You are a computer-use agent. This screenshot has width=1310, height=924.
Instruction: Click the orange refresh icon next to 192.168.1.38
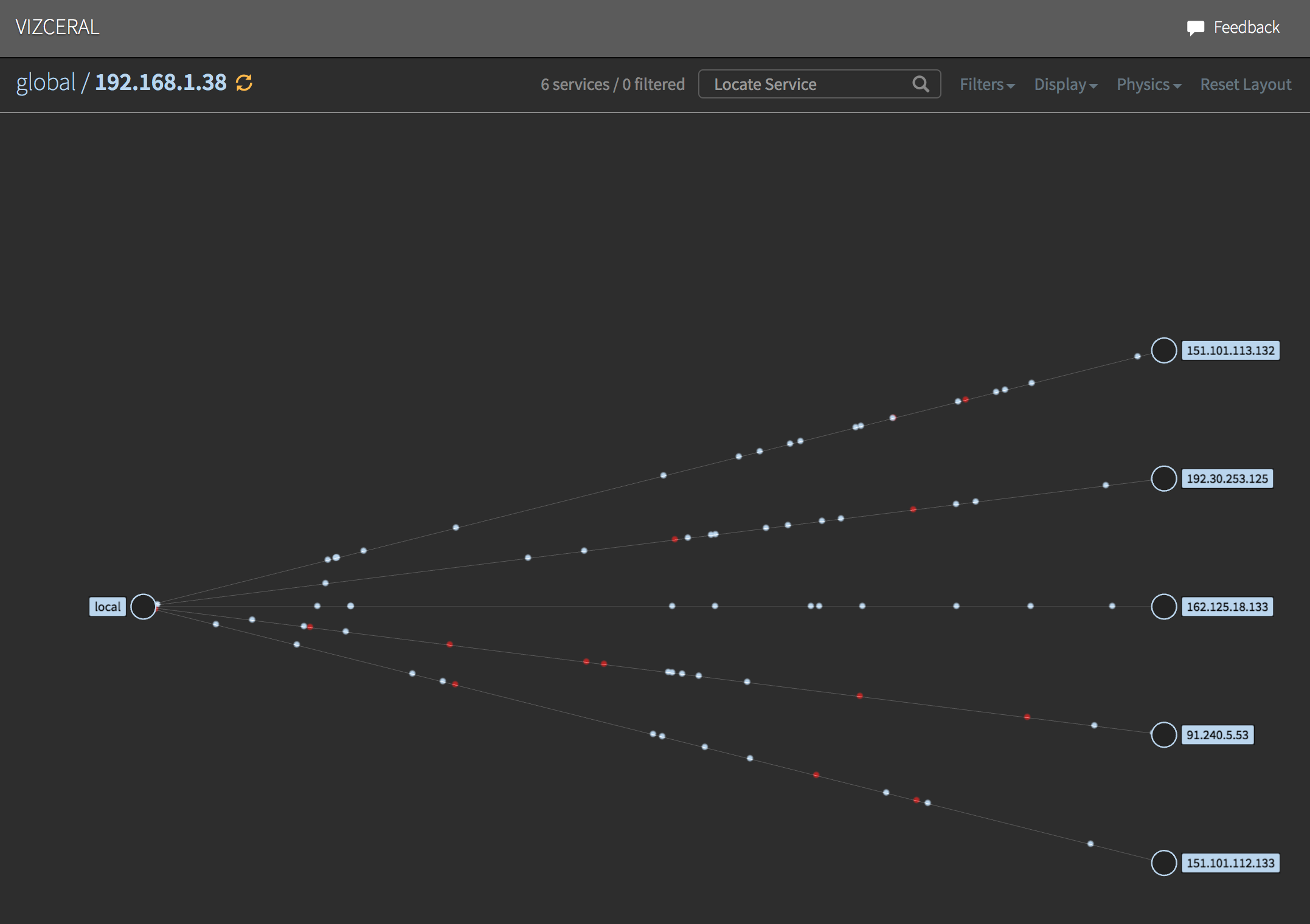coord(244,83)
